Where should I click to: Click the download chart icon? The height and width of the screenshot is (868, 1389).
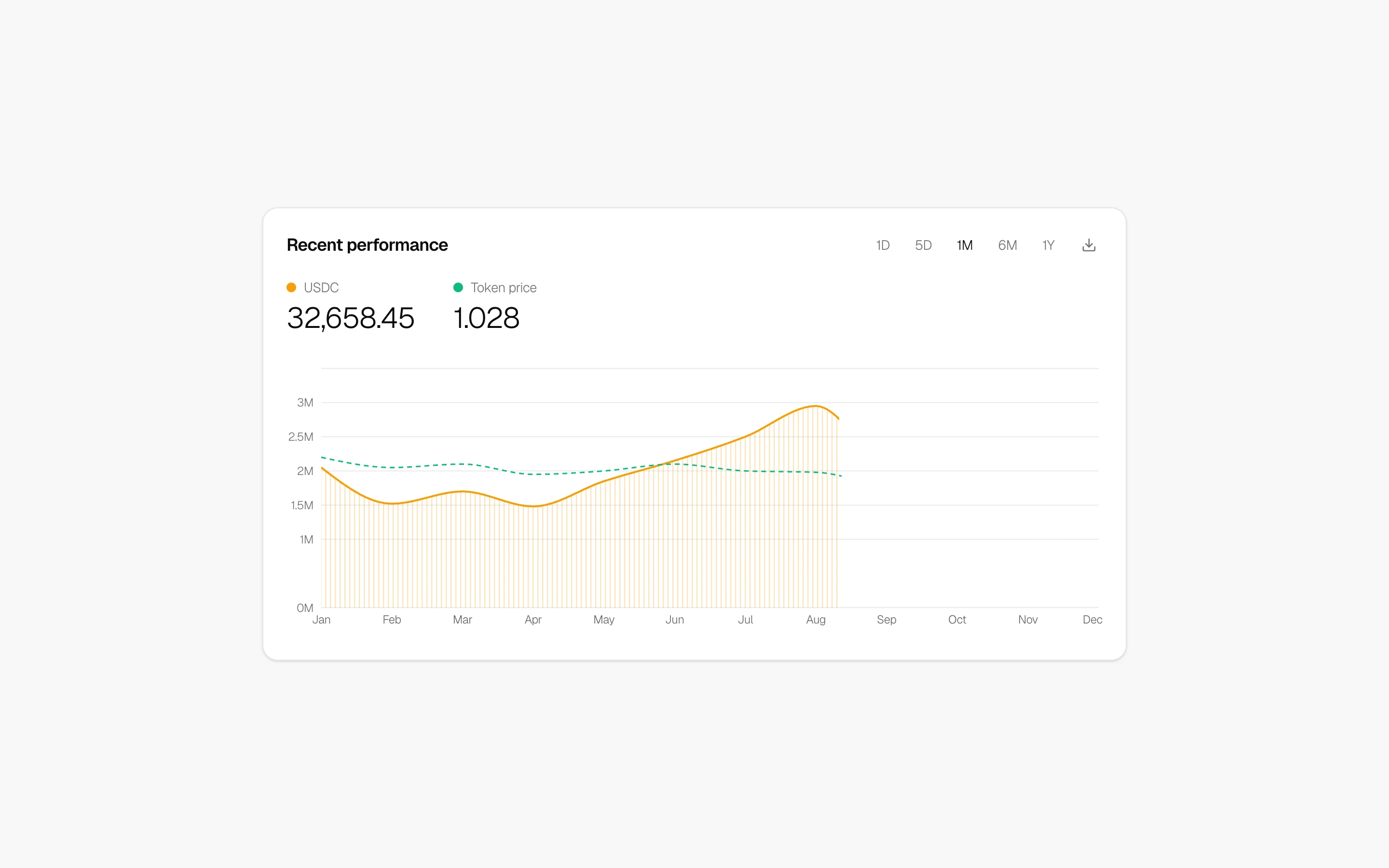point(1089,244)
